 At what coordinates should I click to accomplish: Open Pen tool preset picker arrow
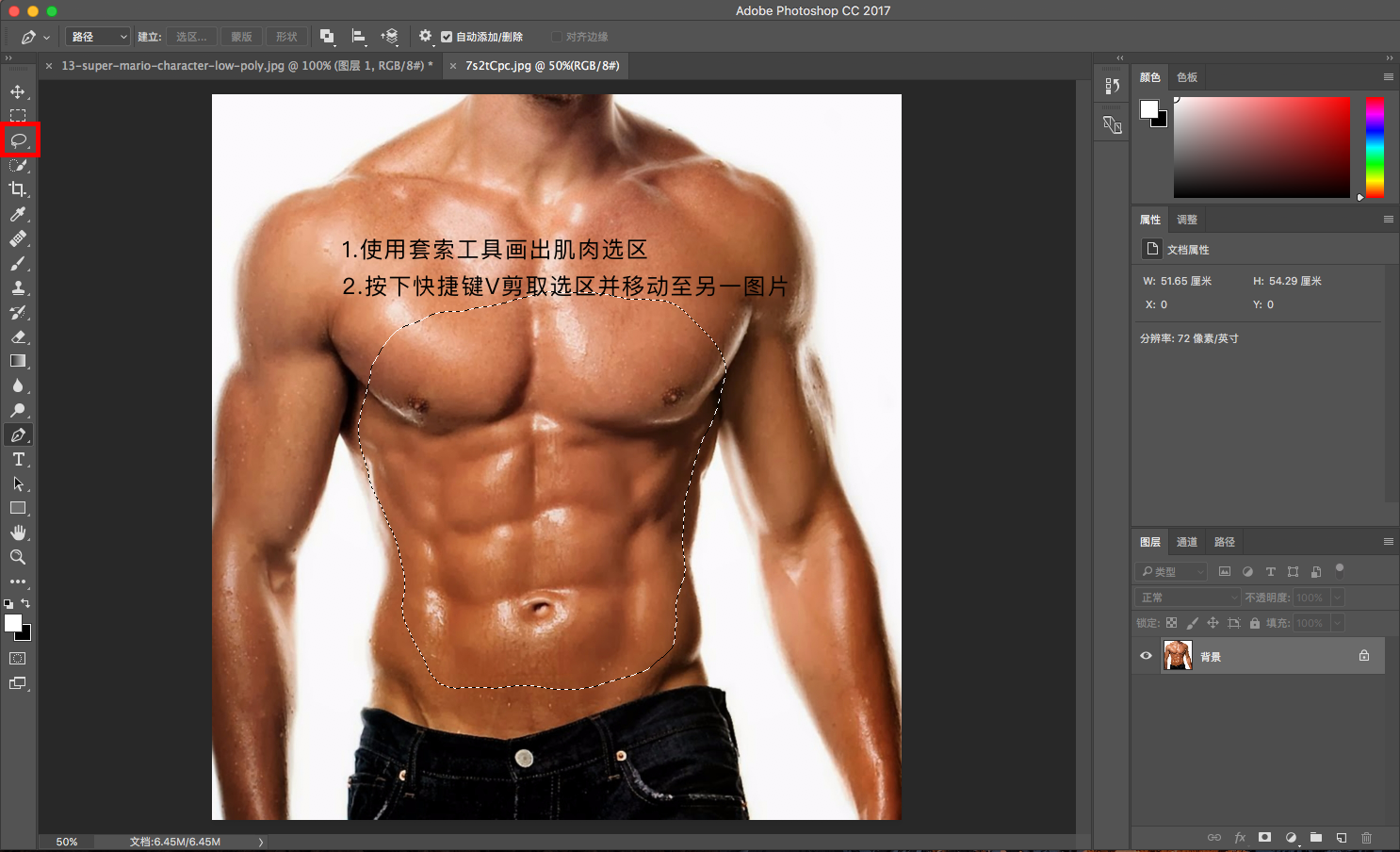click(x=46, y=38)
